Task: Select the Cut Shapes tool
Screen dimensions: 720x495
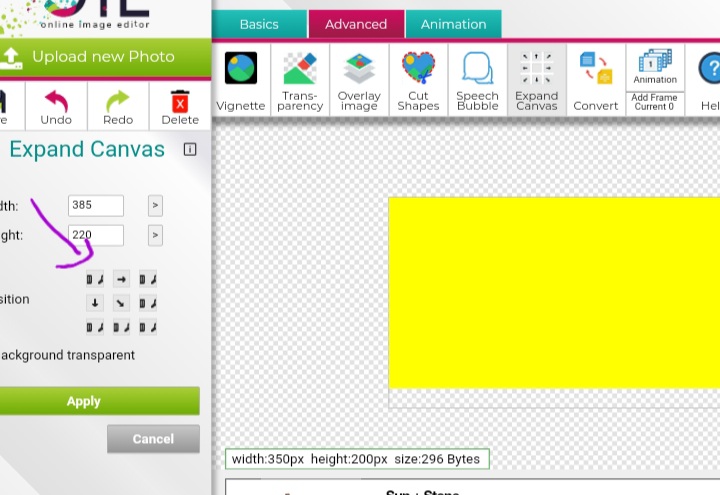Action: click(x=418, y=80)
